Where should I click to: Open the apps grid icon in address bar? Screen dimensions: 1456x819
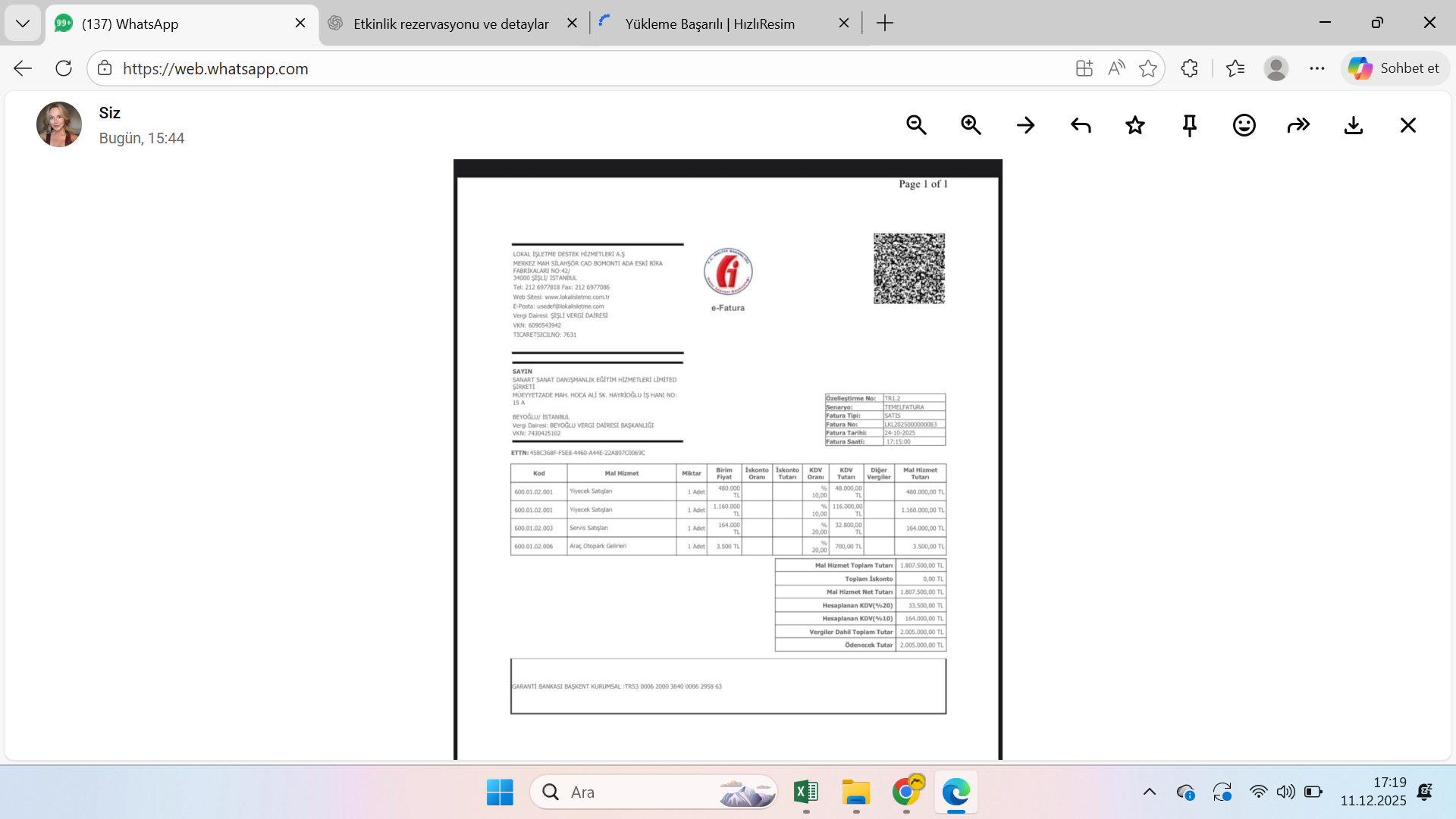[x=1084, y=68]
